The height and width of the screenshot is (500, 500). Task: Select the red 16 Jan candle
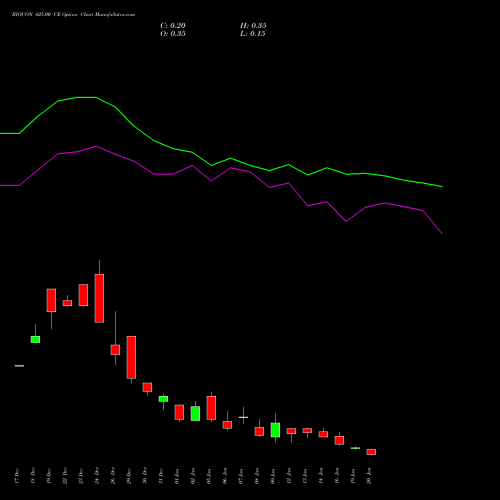(339, 440)
